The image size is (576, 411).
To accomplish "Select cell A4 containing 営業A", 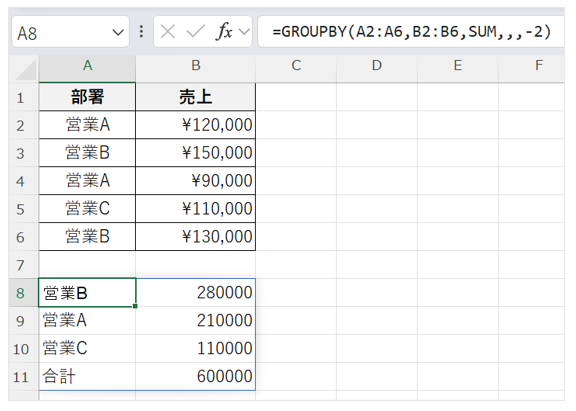I will click(x=87, y=181).
